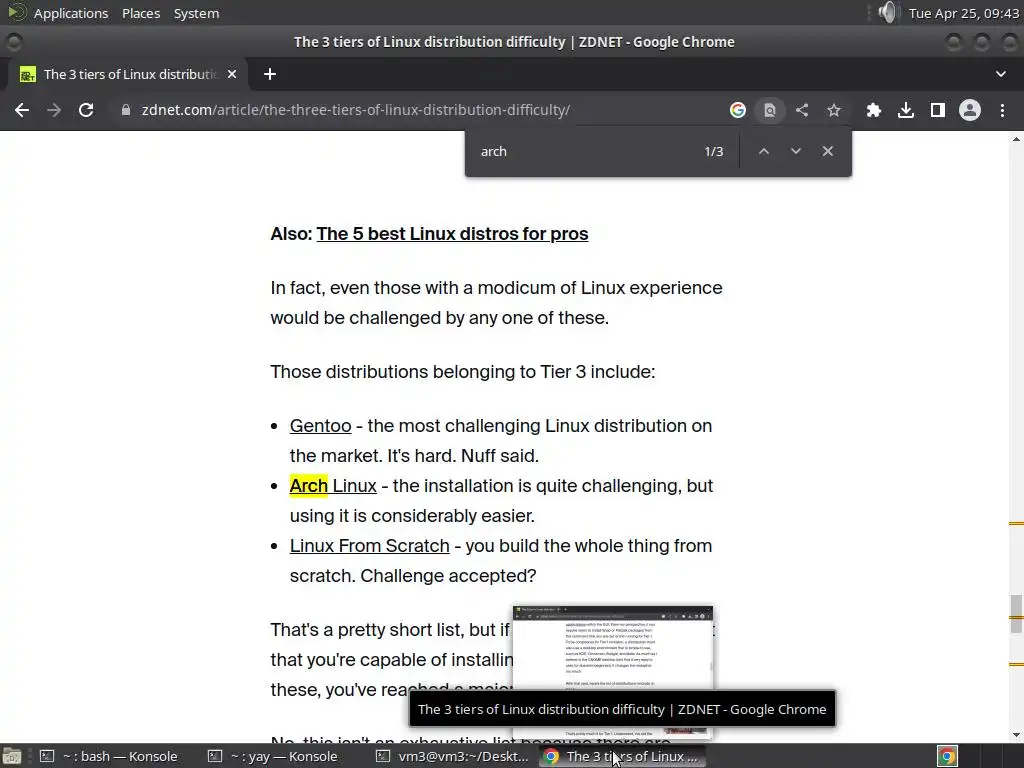Select the ZDNET article tab
1024x768 pixels.
click(x=129, y=74)
